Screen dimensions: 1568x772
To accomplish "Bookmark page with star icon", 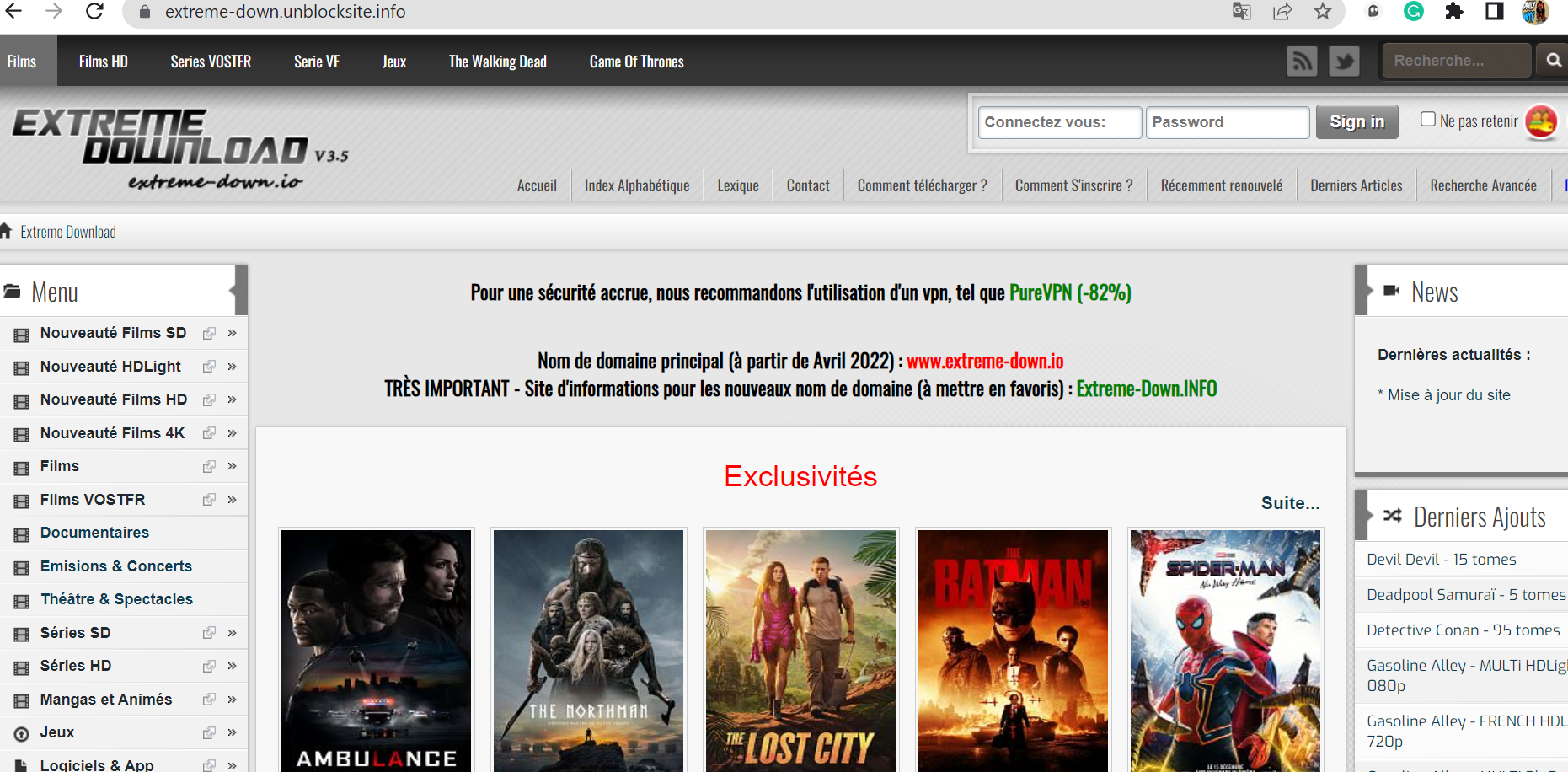I will tap(1323, 12).
